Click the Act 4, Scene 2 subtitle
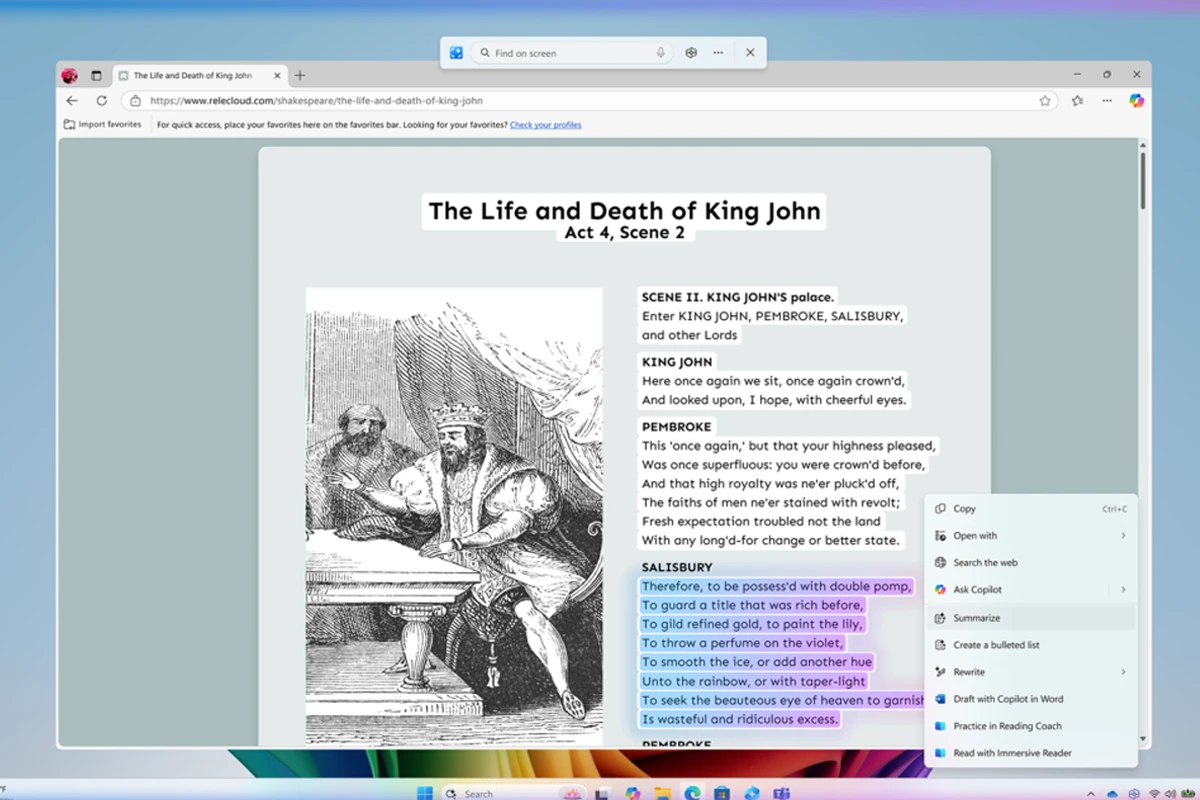 624,233
